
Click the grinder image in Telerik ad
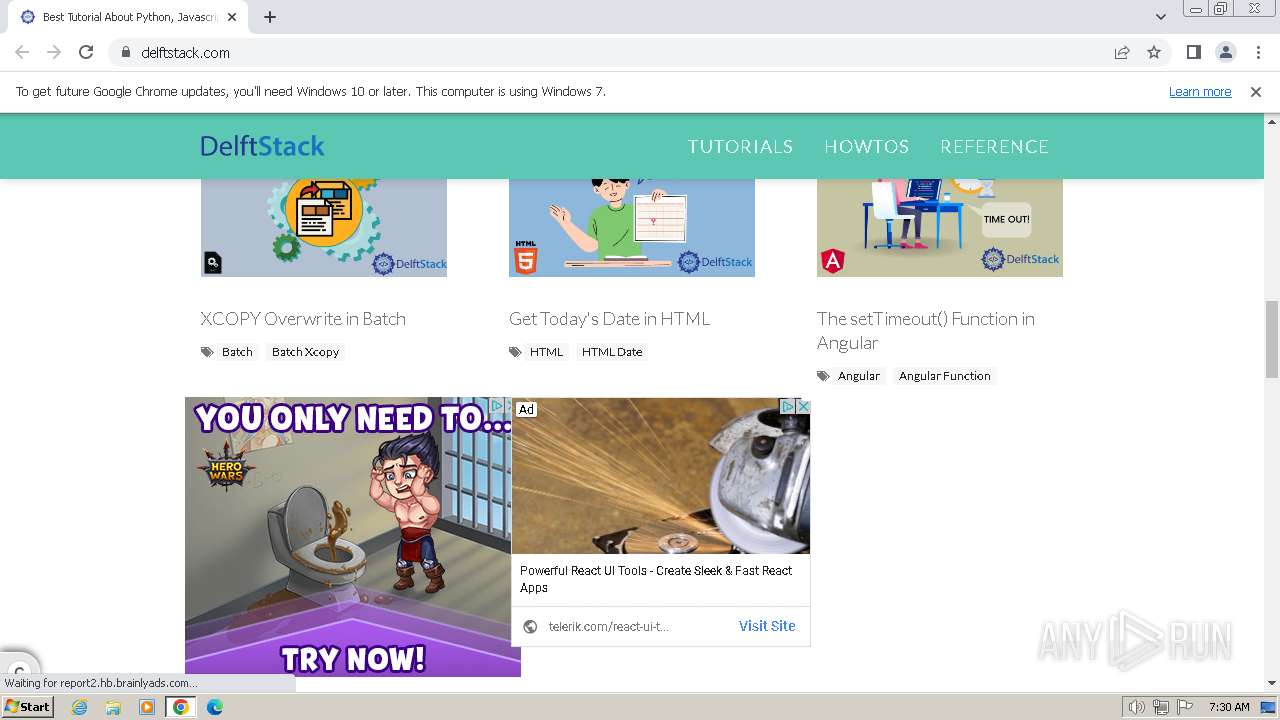coord(661,476)
